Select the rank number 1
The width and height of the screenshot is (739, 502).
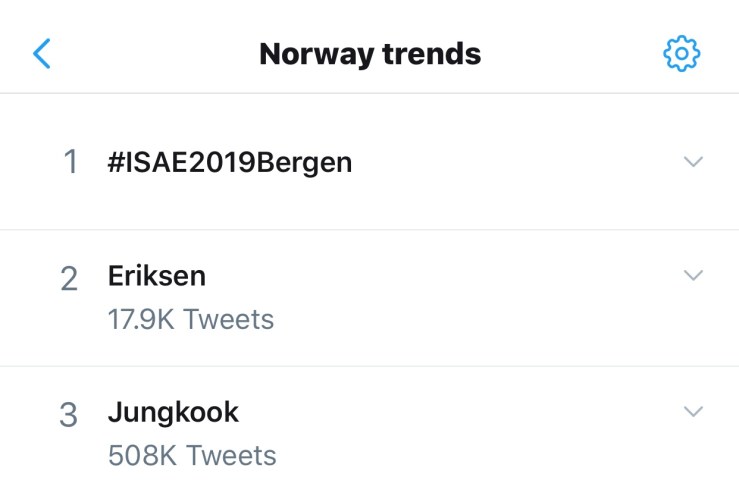click(x=70, y=162)
